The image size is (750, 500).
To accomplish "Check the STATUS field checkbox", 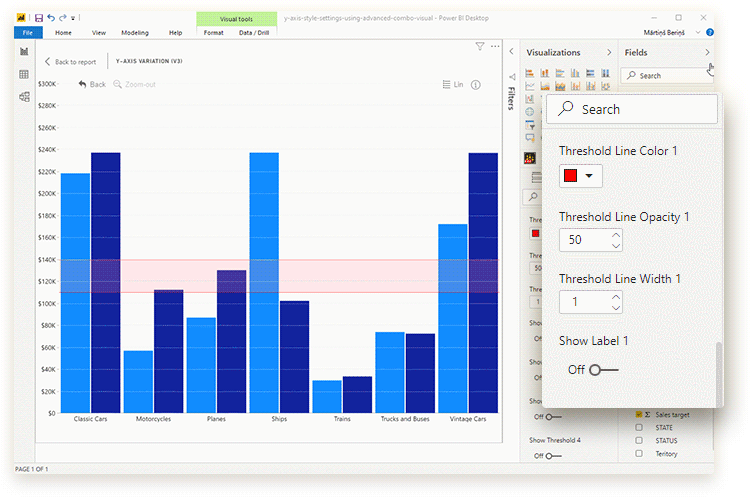I will pos(639,440).
